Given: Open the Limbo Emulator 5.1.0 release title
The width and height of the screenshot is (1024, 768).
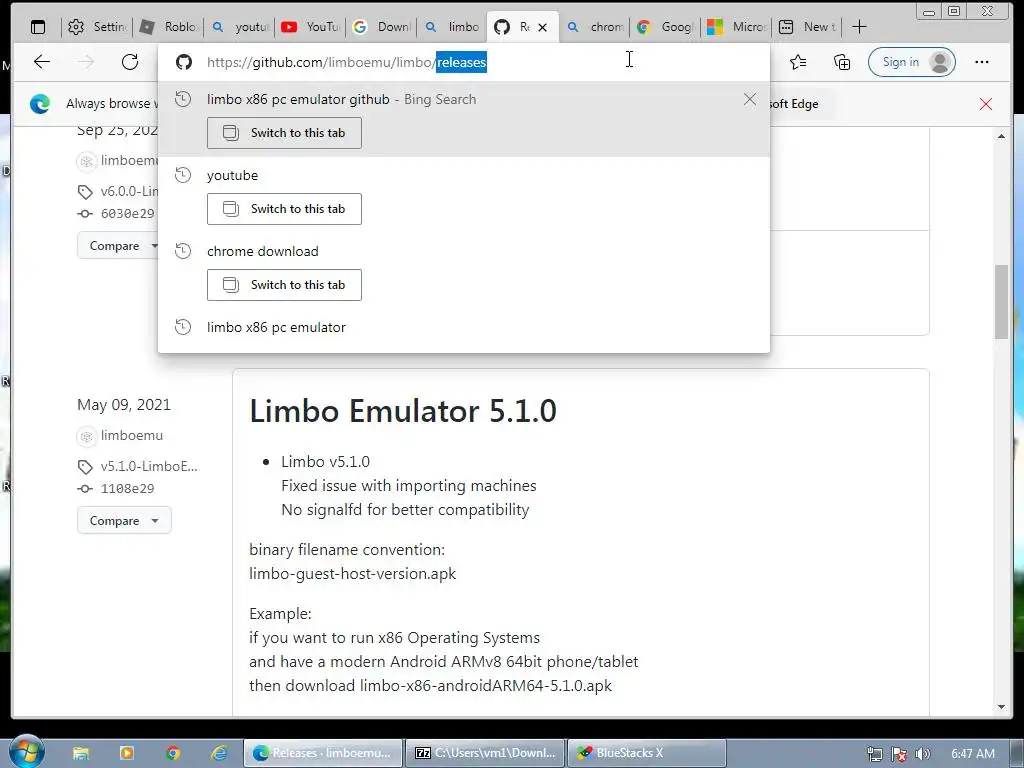Looking at the screenshot, I should coord(403,411).
